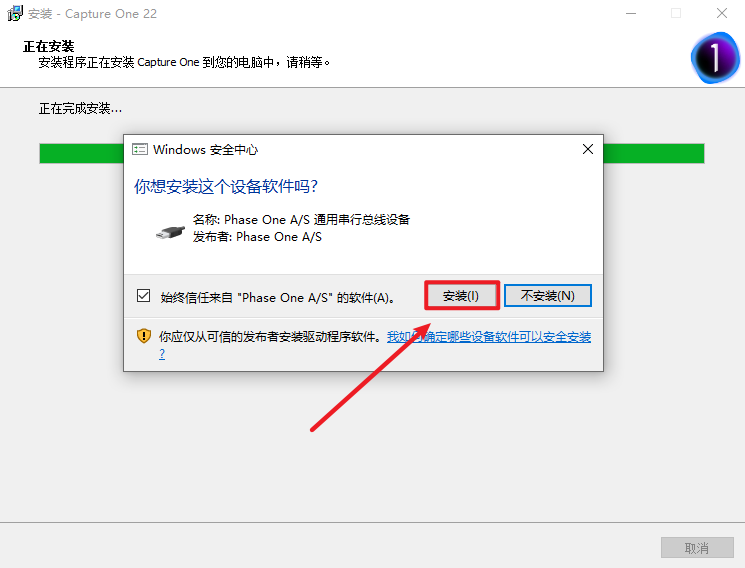The width and height of the screenshot is (745, 568).
Task: Click the yellow warning shield icon
Action: (x=144, y=337)
